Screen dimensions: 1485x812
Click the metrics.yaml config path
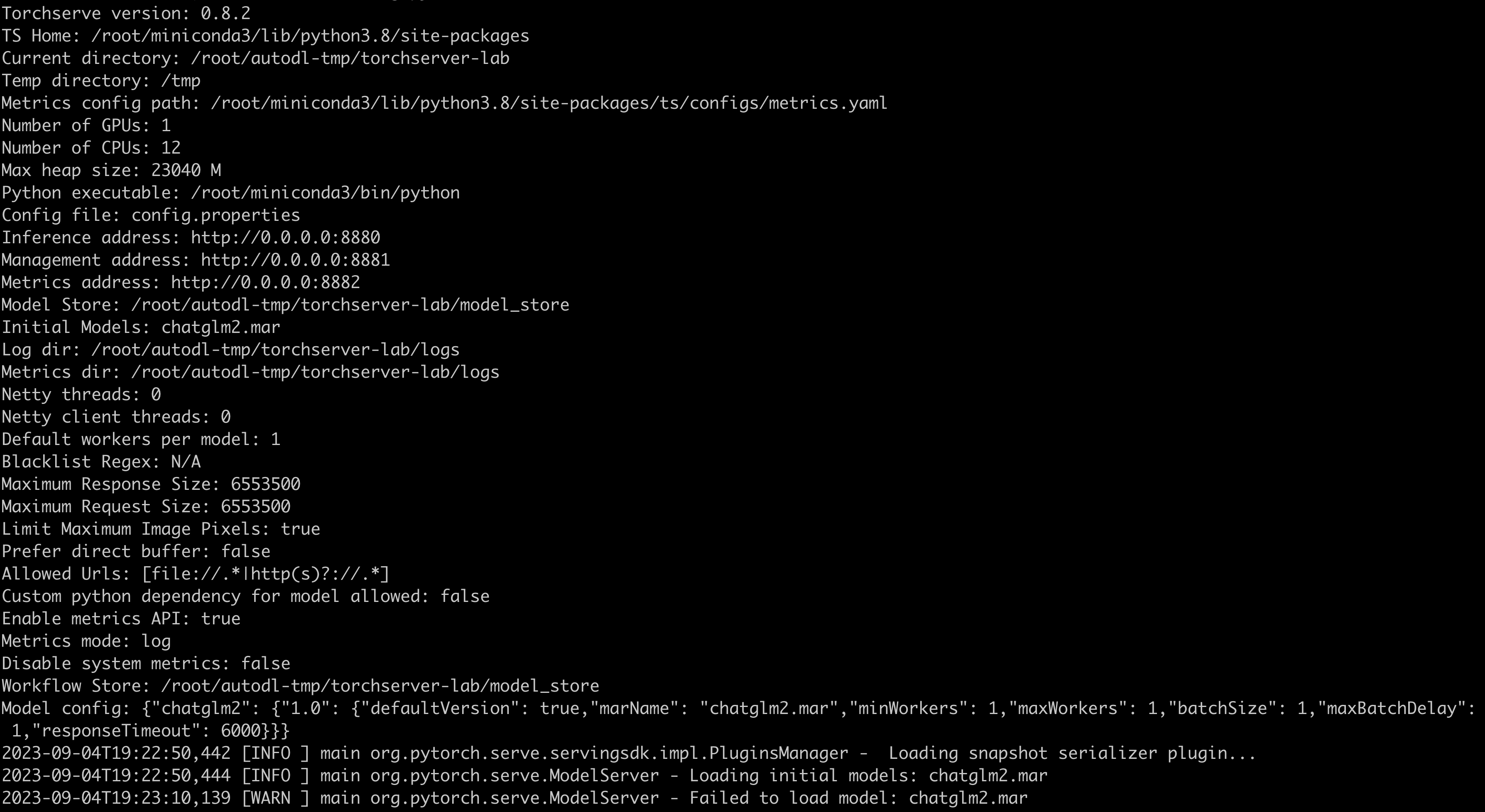coord(549,103)
